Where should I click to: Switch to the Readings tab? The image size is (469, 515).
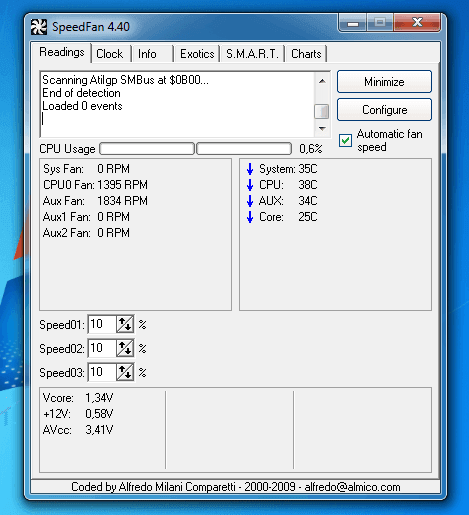point(62,52)
